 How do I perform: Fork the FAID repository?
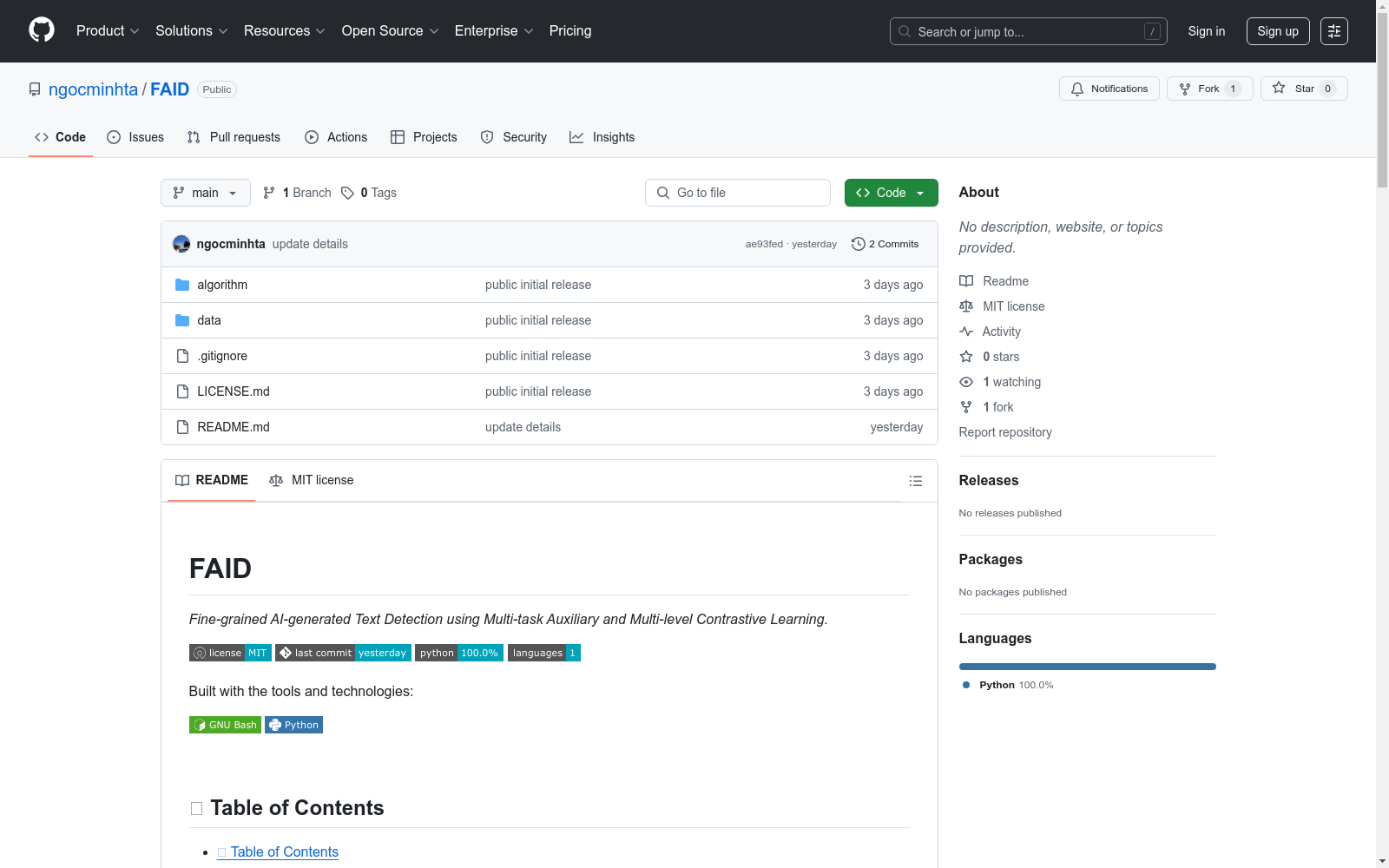pos(1210,89)
